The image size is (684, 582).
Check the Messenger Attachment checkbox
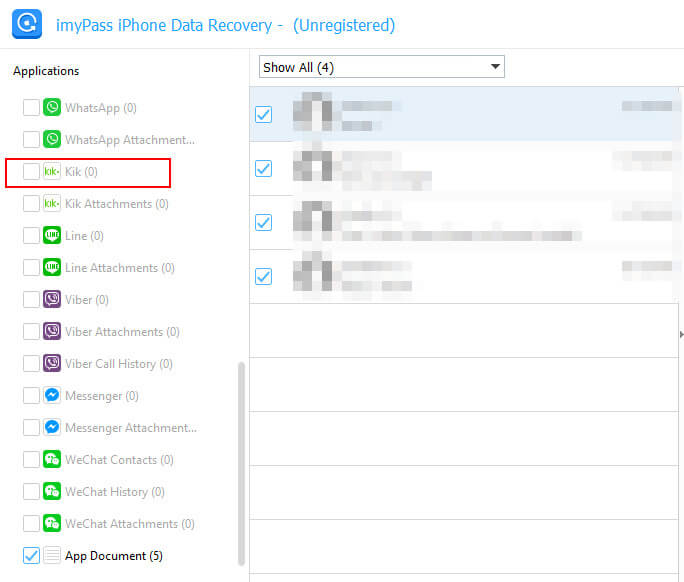[x=31, y=427]
